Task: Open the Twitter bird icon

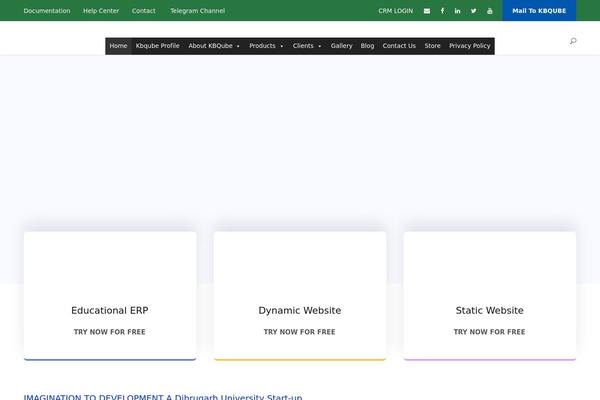Action: (x=474, y=11)
